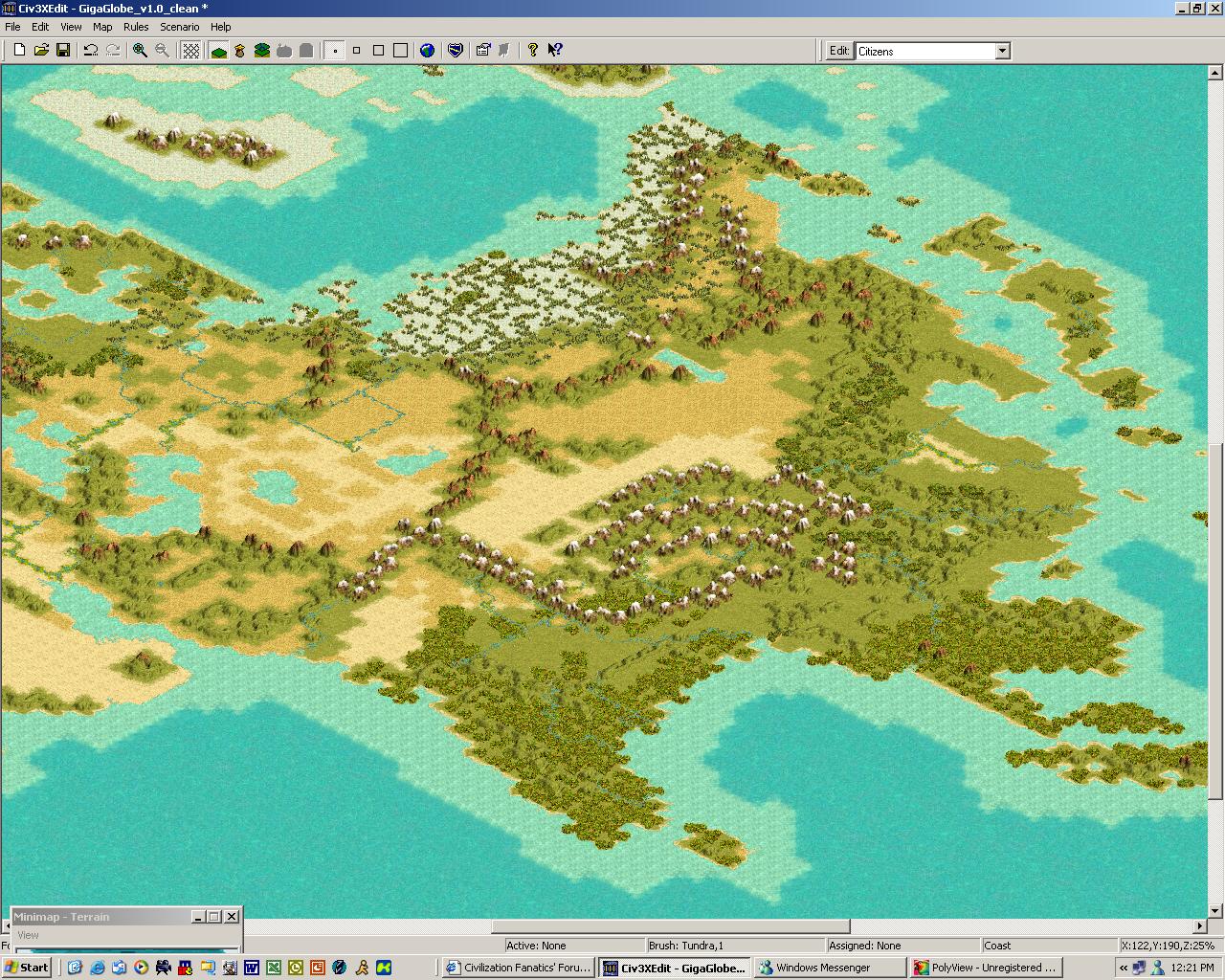Maximize the Minimap - Terrain panel

(213, 917)
